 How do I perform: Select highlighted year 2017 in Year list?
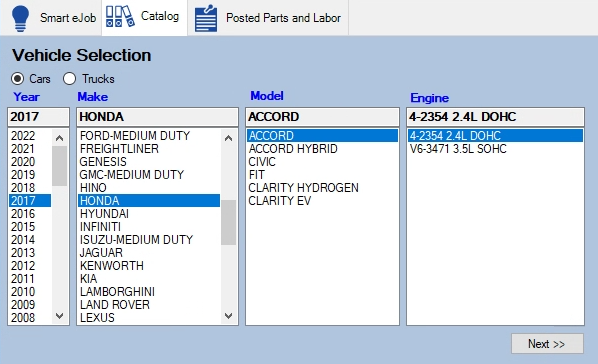coord(30,201)
